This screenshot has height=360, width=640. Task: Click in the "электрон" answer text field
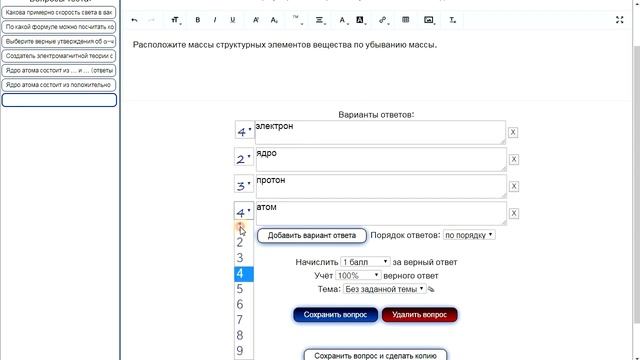click(380, 132)
